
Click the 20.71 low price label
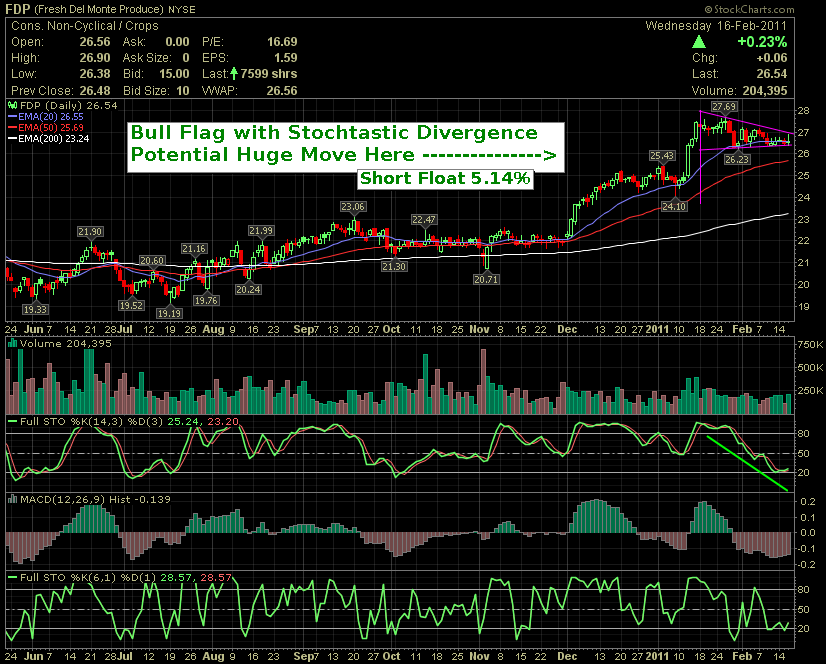[x=486, y=279]
